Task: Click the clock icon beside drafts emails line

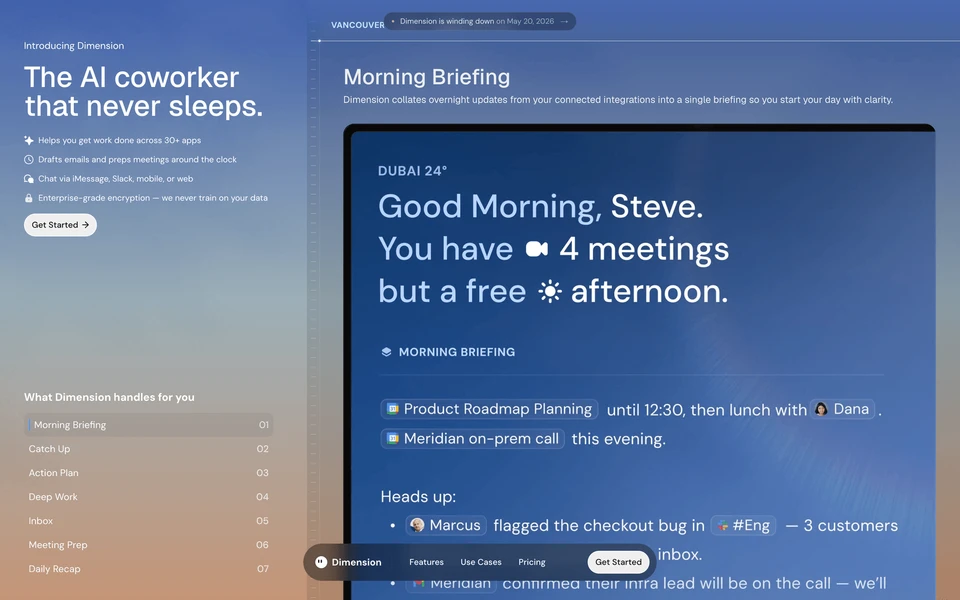Action: (x=29, y=159)
